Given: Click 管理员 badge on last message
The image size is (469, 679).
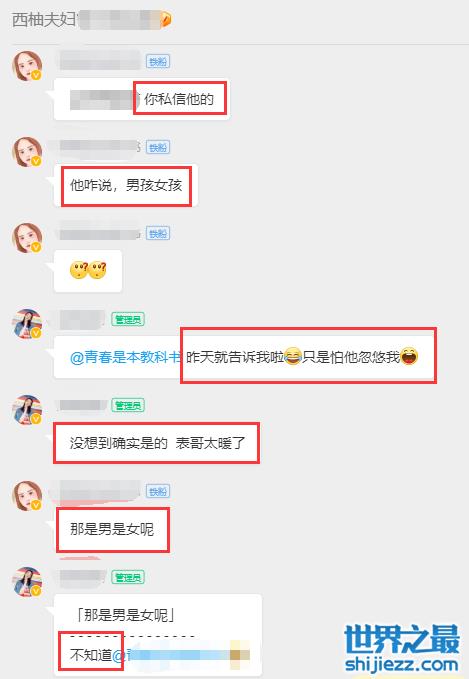Looking at the screenshot, I should coord(128,577).
